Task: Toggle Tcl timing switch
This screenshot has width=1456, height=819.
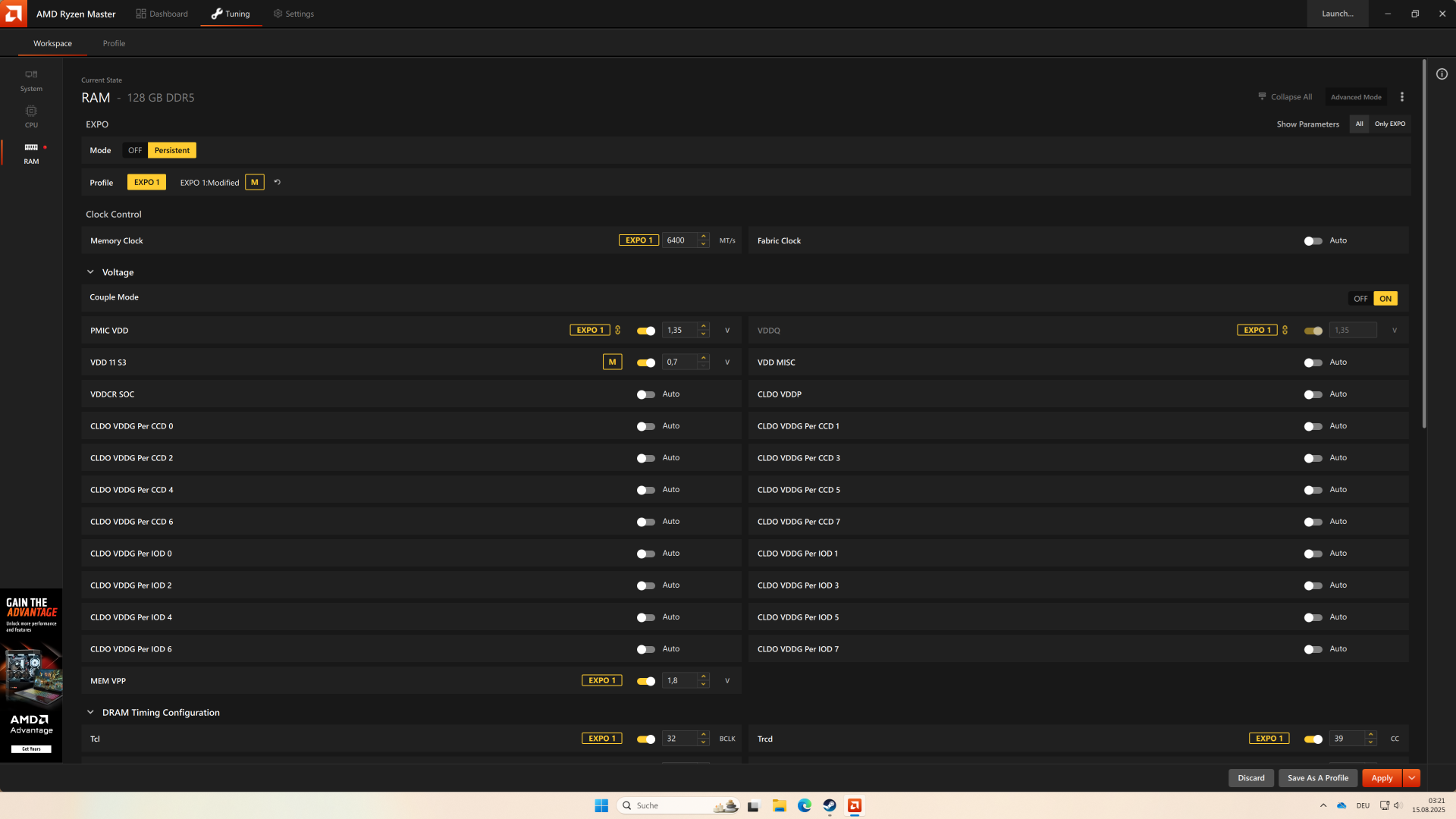Action: 646,739
